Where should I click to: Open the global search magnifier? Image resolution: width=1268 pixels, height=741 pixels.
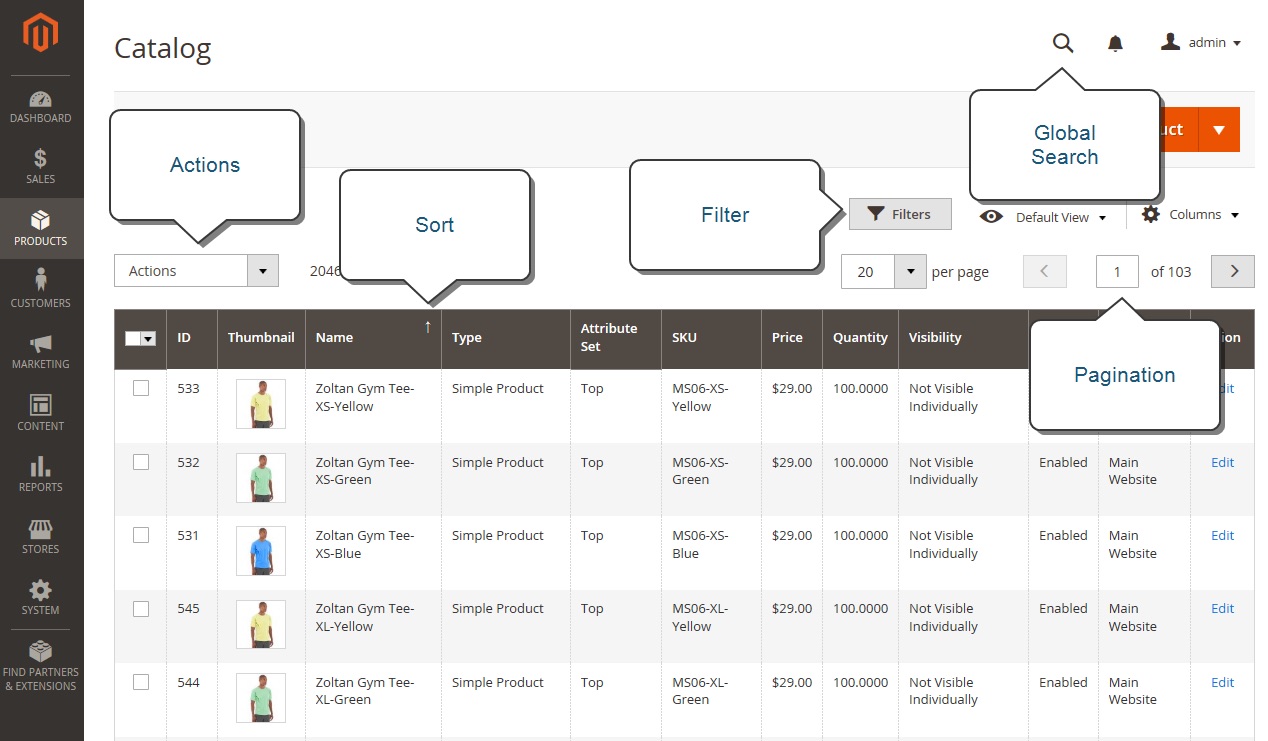[x=1063, y=43]
